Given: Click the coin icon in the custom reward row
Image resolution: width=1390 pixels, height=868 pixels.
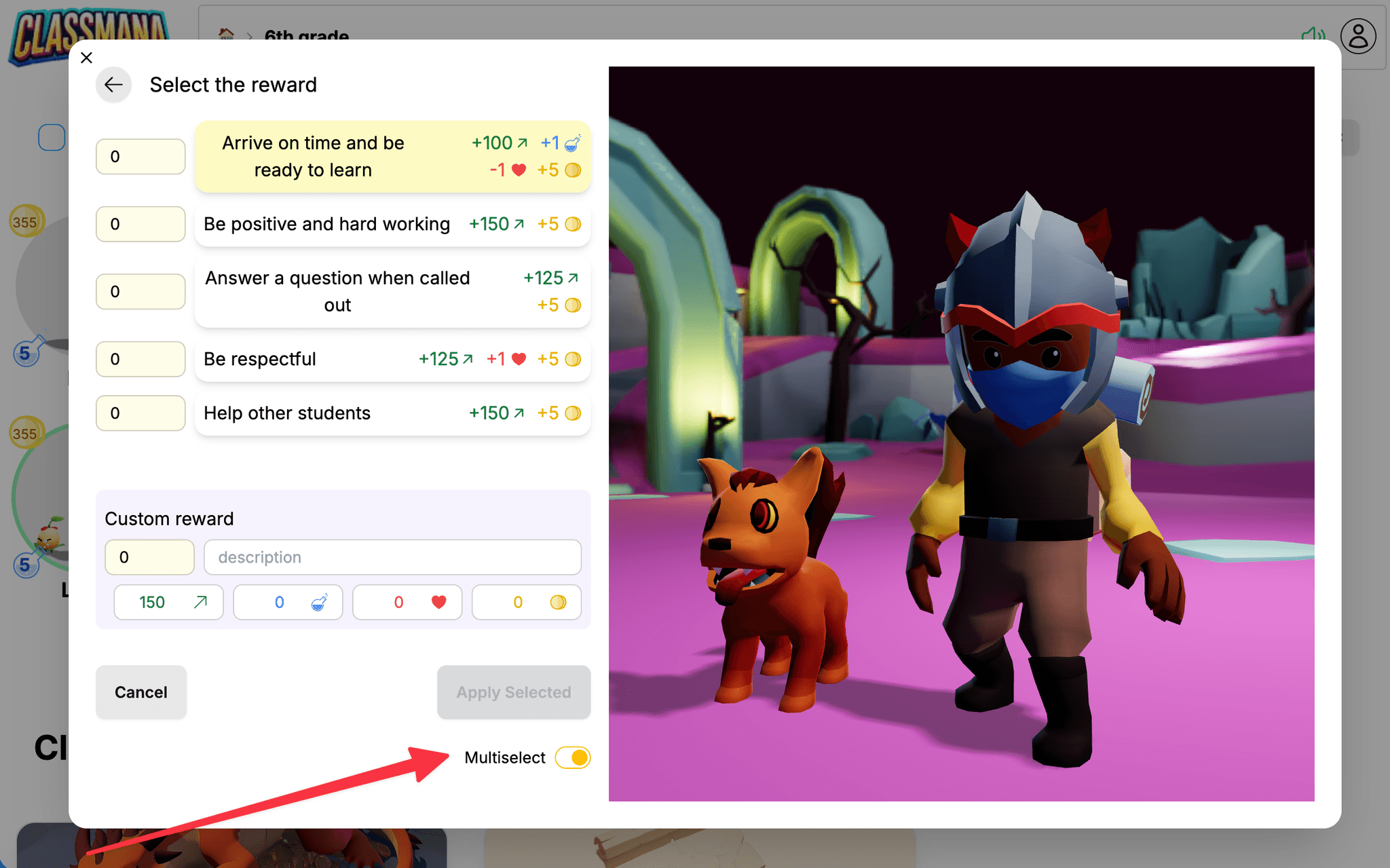Looking at the screenshot, I should pos(558,602).
